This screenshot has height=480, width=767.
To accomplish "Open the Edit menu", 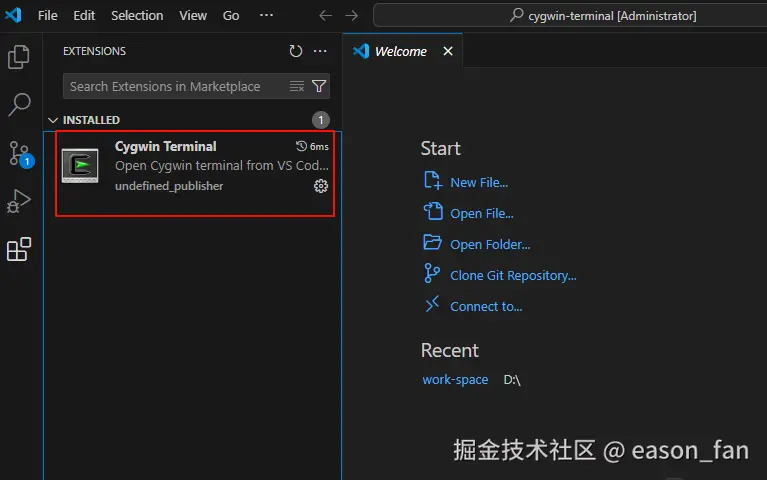I will 84,16.
